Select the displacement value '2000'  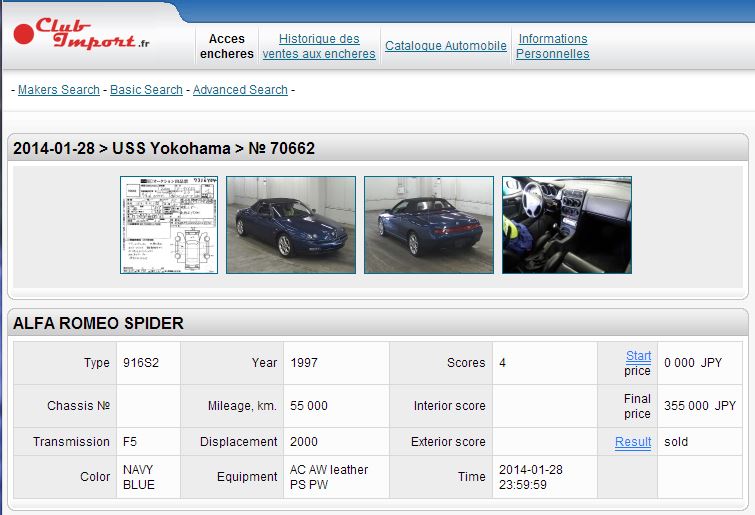pyautogui.click(x=304, y=442)
